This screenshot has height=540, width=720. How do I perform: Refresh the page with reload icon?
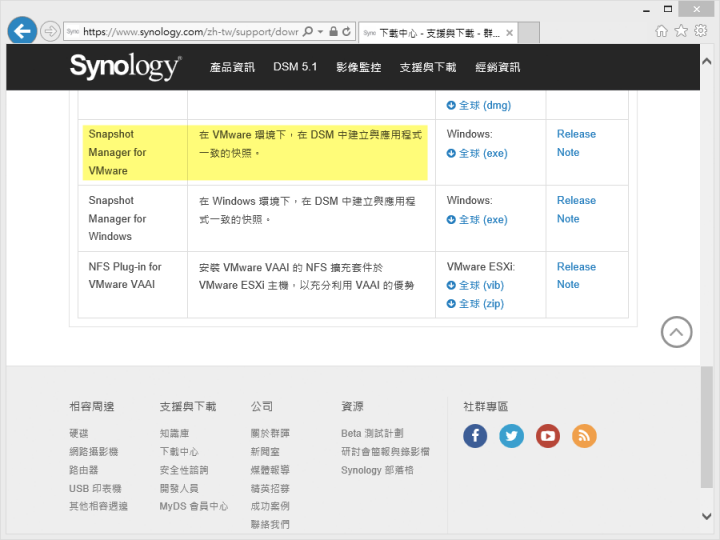pos(347,31)
